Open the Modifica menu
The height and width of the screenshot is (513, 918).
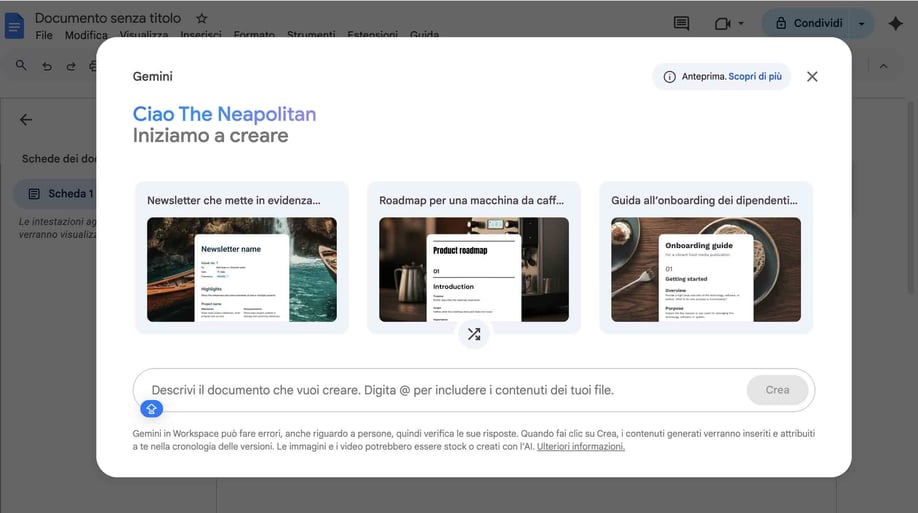point(86,35)
